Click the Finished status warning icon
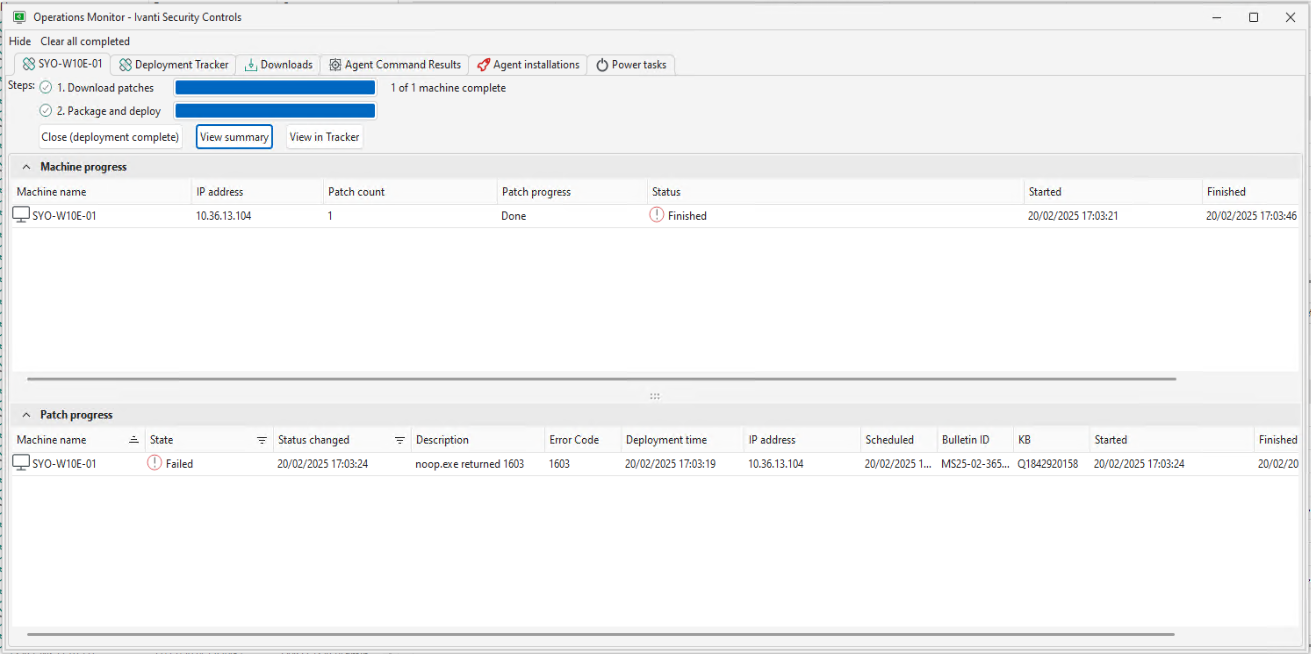The height and width of the screenshot is (654, 1311). click(x=656, y=215)
